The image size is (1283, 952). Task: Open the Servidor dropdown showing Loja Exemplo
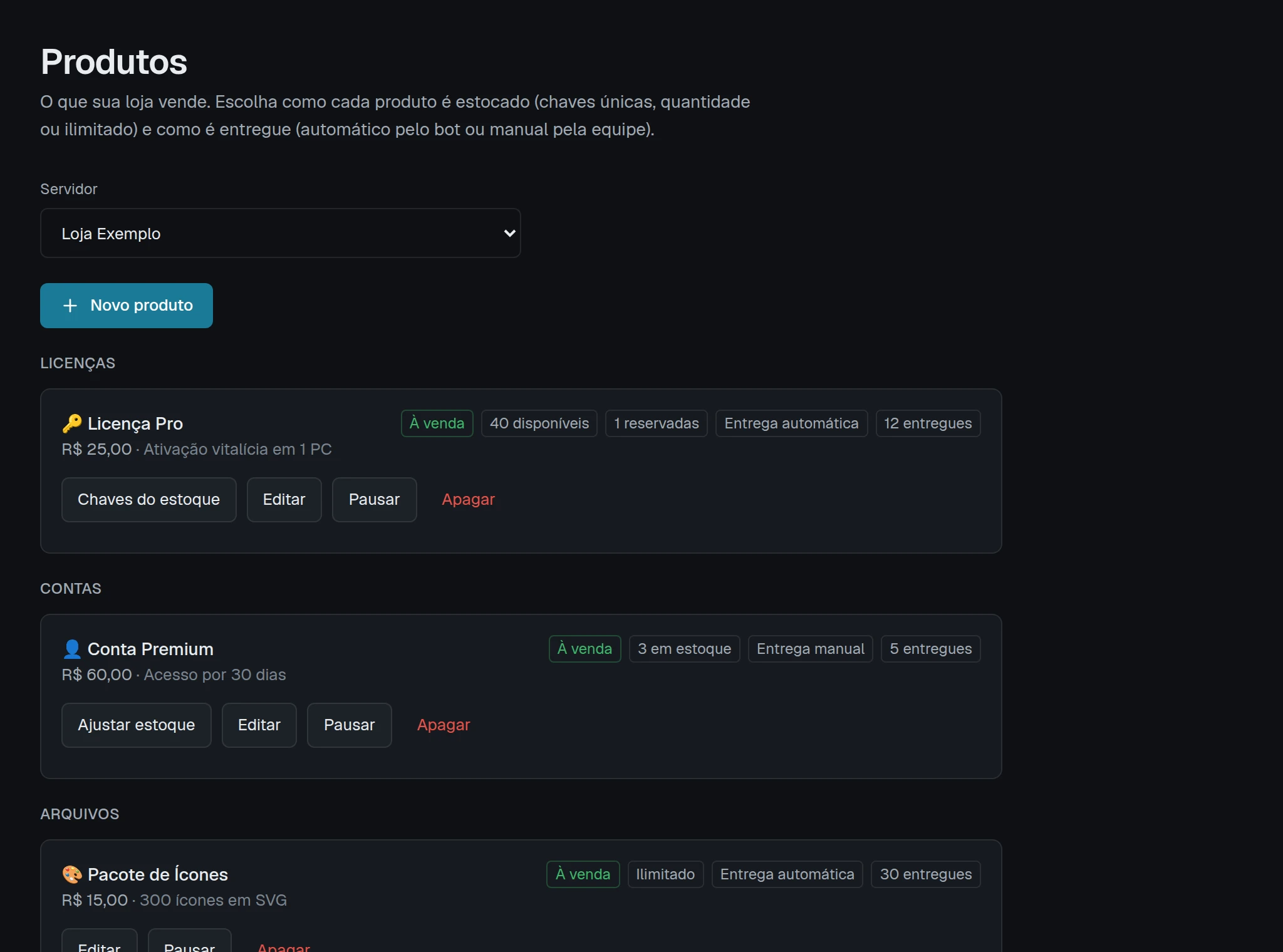pos(280,233)
